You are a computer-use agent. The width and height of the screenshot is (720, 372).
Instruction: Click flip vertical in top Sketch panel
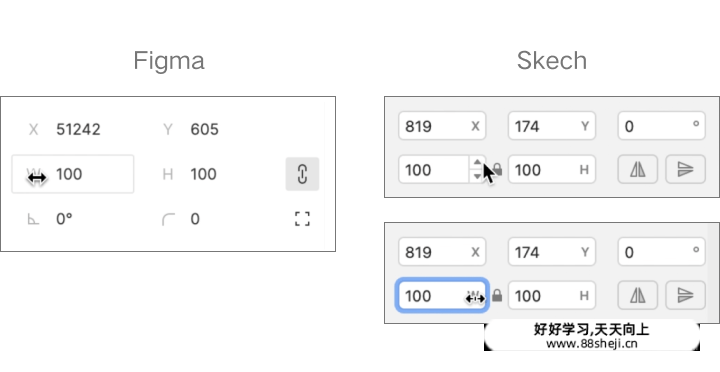coord(685,169)
